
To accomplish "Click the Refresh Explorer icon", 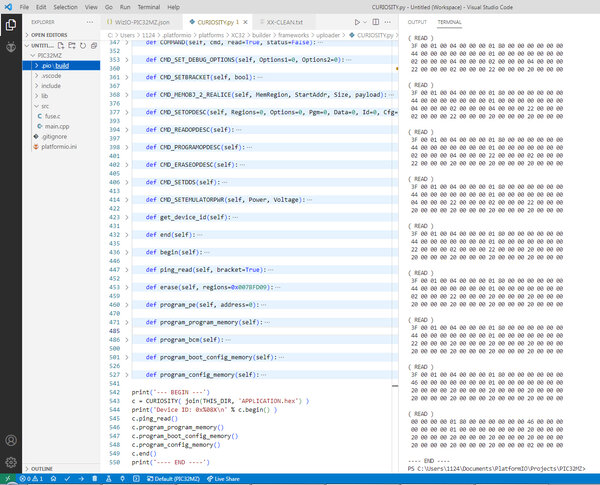I will click(x=83, y=46).
